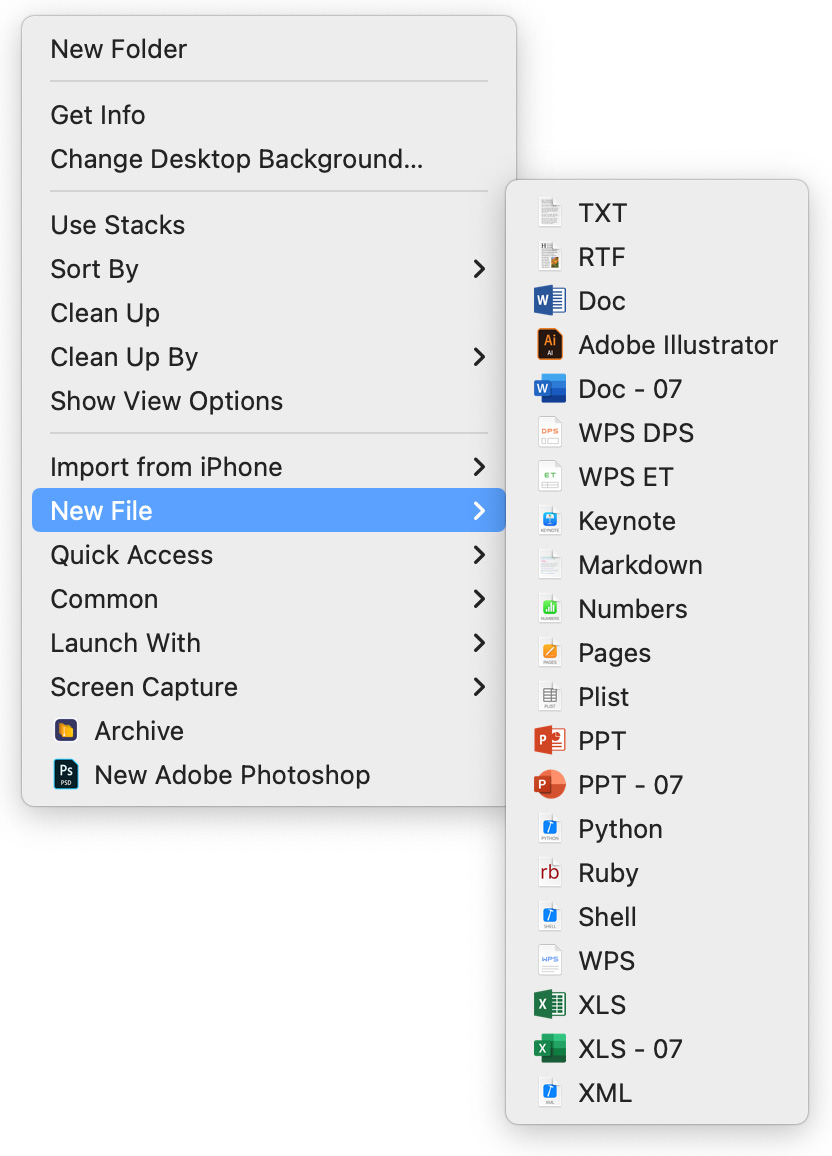
Task: Click the New Adobe Photoshop PSD icon
Action: [66, 775]
